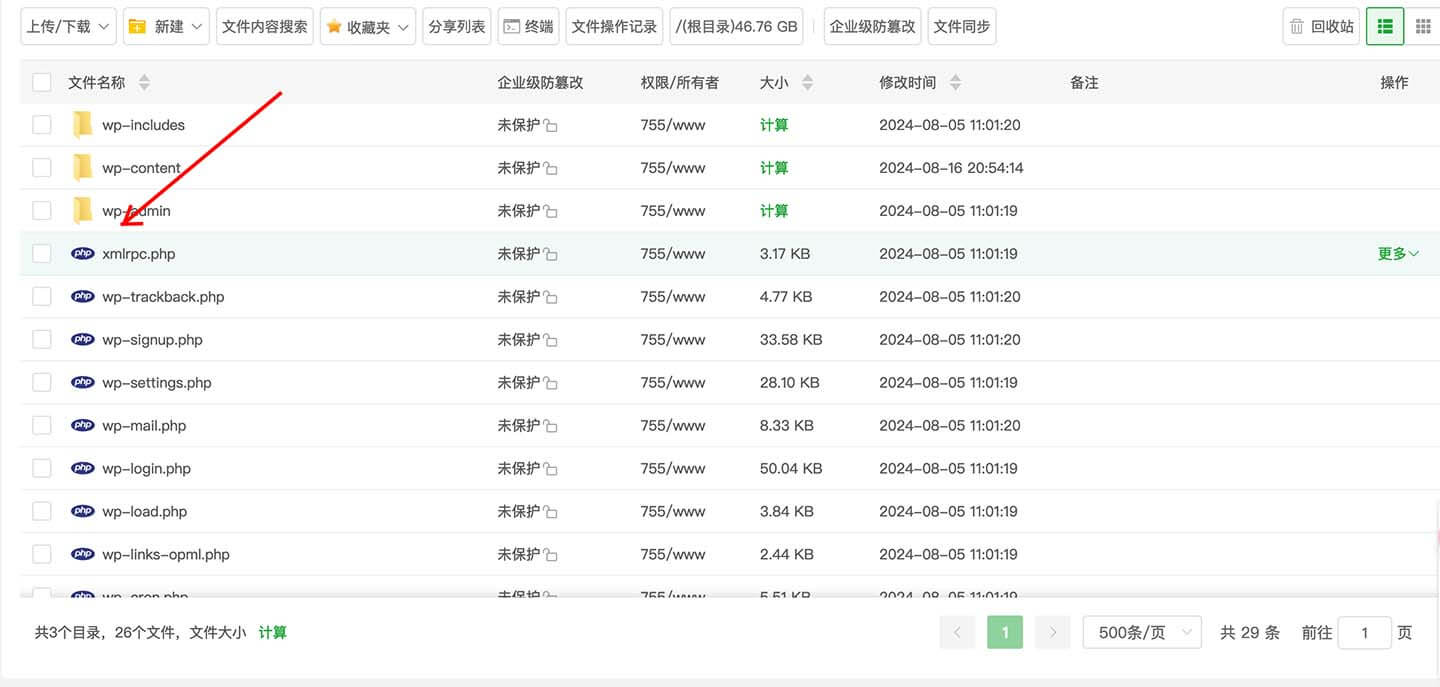
Task: Check the wp-includes row checkbox
Action: pos(42,125)
